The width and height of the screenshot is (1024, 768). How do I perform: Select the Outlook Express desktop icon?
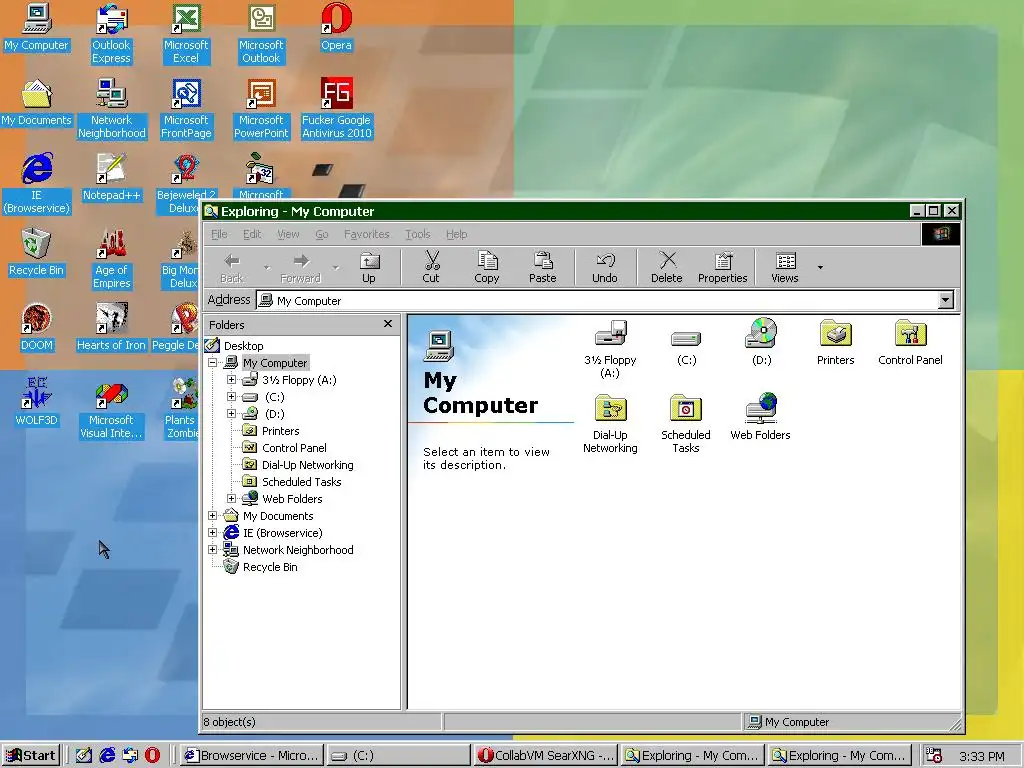pos(111,18)
